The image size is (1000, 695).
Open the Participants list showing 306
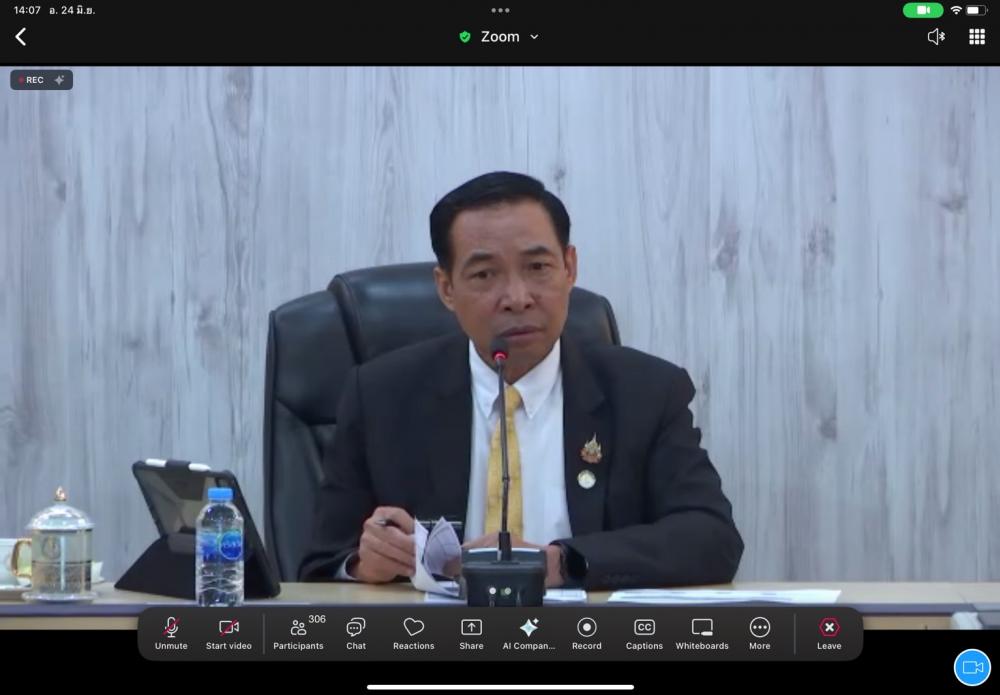pos(298,634)
